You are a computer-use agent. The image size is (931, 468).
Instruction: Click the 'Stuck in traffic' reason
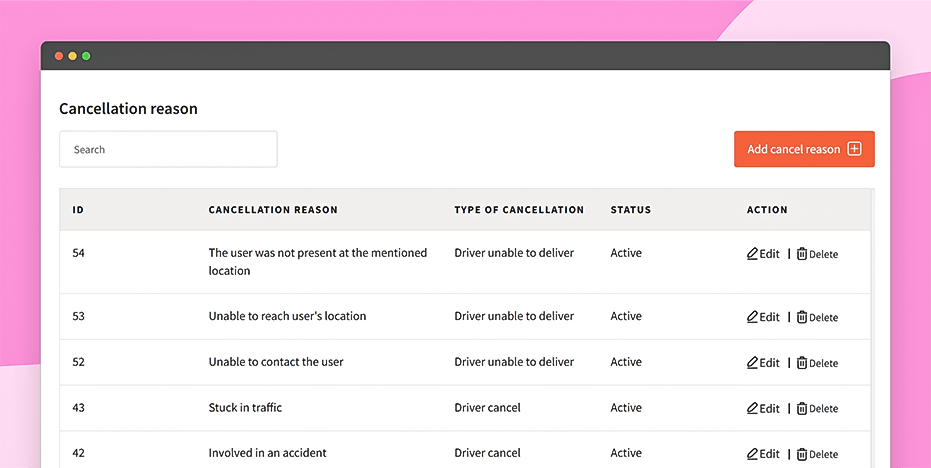click(x=245, y=407)
